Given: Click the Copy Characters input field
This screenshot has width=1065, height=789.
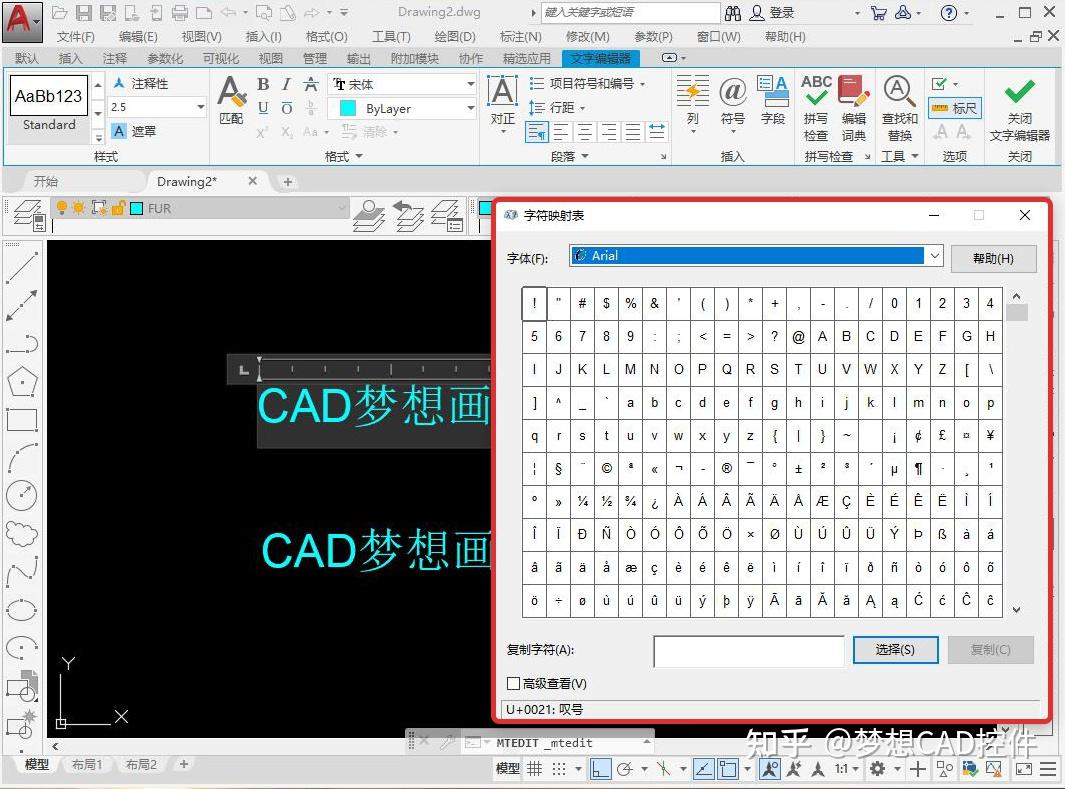Looking at the screenshot, I should point(748,651).
